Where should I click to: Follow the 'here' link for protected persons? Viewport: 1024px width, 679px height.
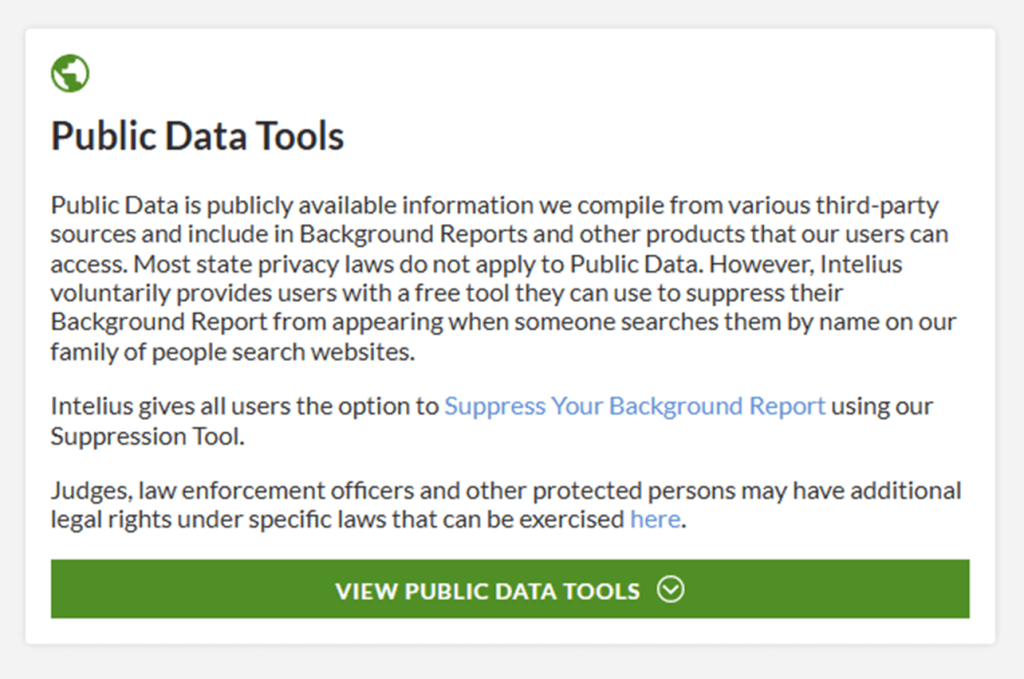(x=655, y=519)
